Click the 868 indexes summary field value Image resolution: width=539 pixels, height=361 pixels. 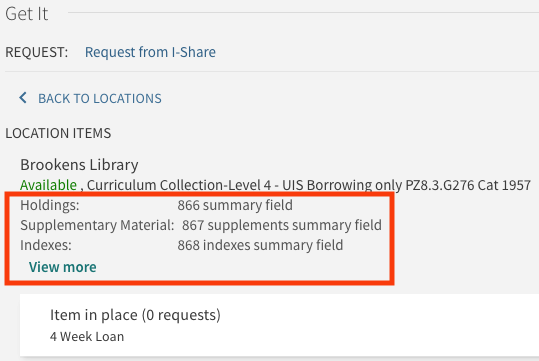260,245
